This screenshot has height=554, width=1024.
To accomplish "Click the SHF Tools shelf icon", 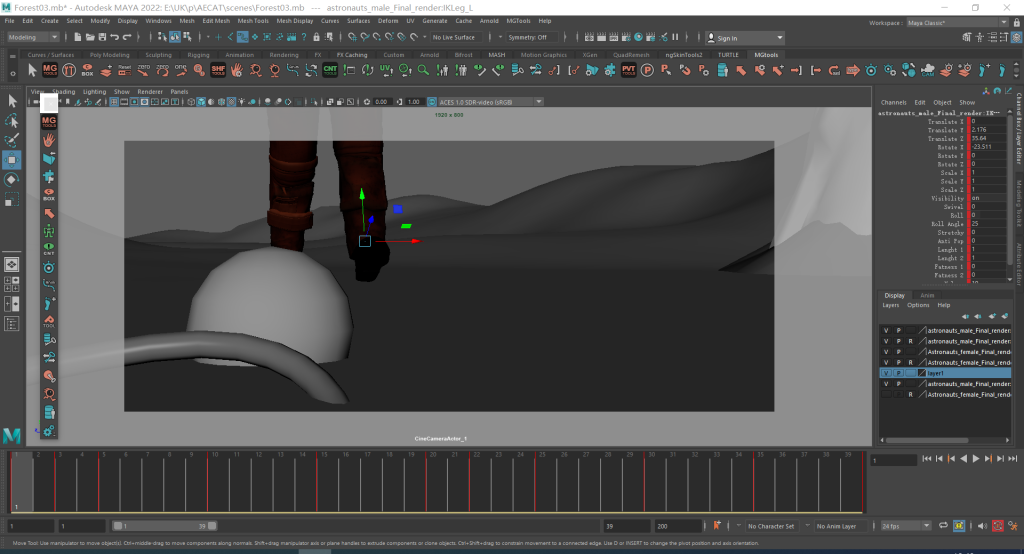I will pos(218,69).
